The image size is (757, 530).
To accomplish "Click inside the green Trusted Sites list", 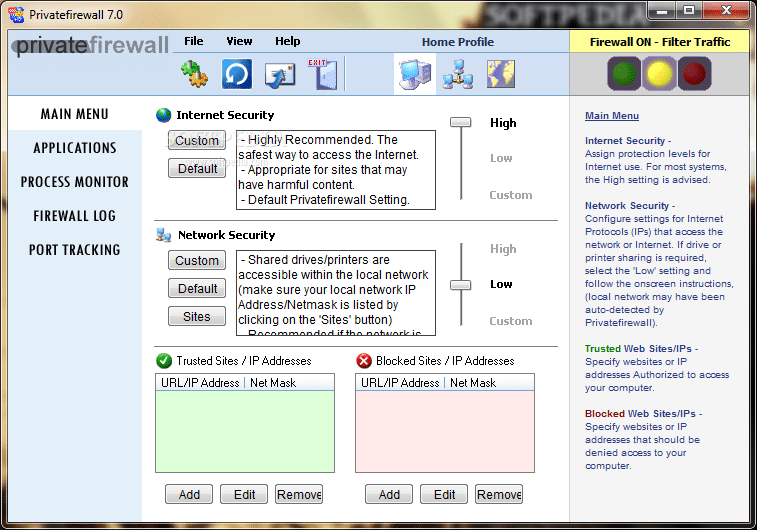I will click(x=245, y=431).
